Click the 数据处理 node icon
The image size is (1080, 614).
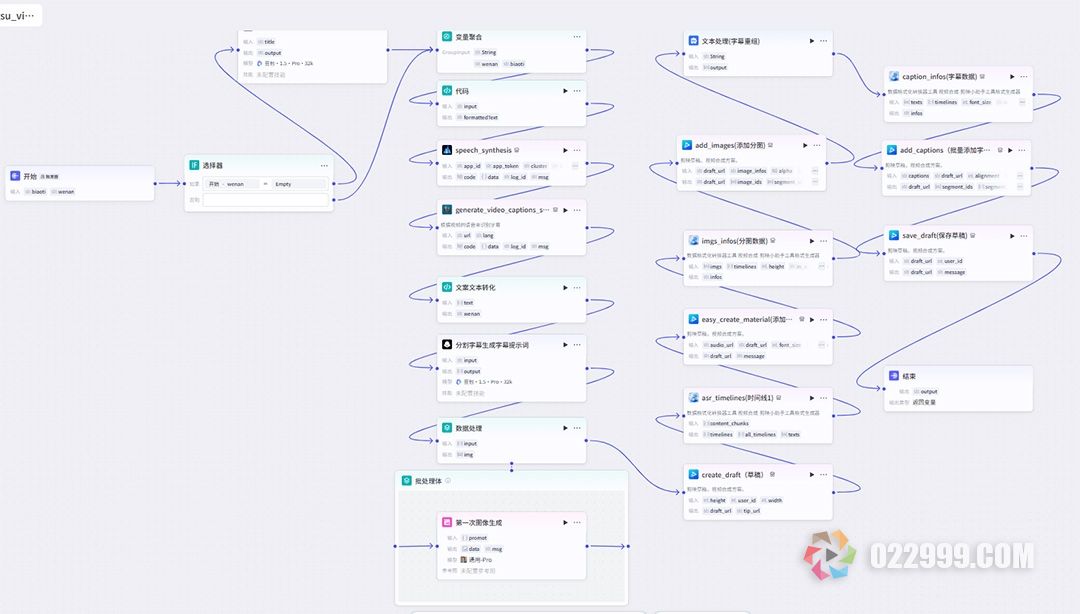pyautogui.click(x=447, y=428)
